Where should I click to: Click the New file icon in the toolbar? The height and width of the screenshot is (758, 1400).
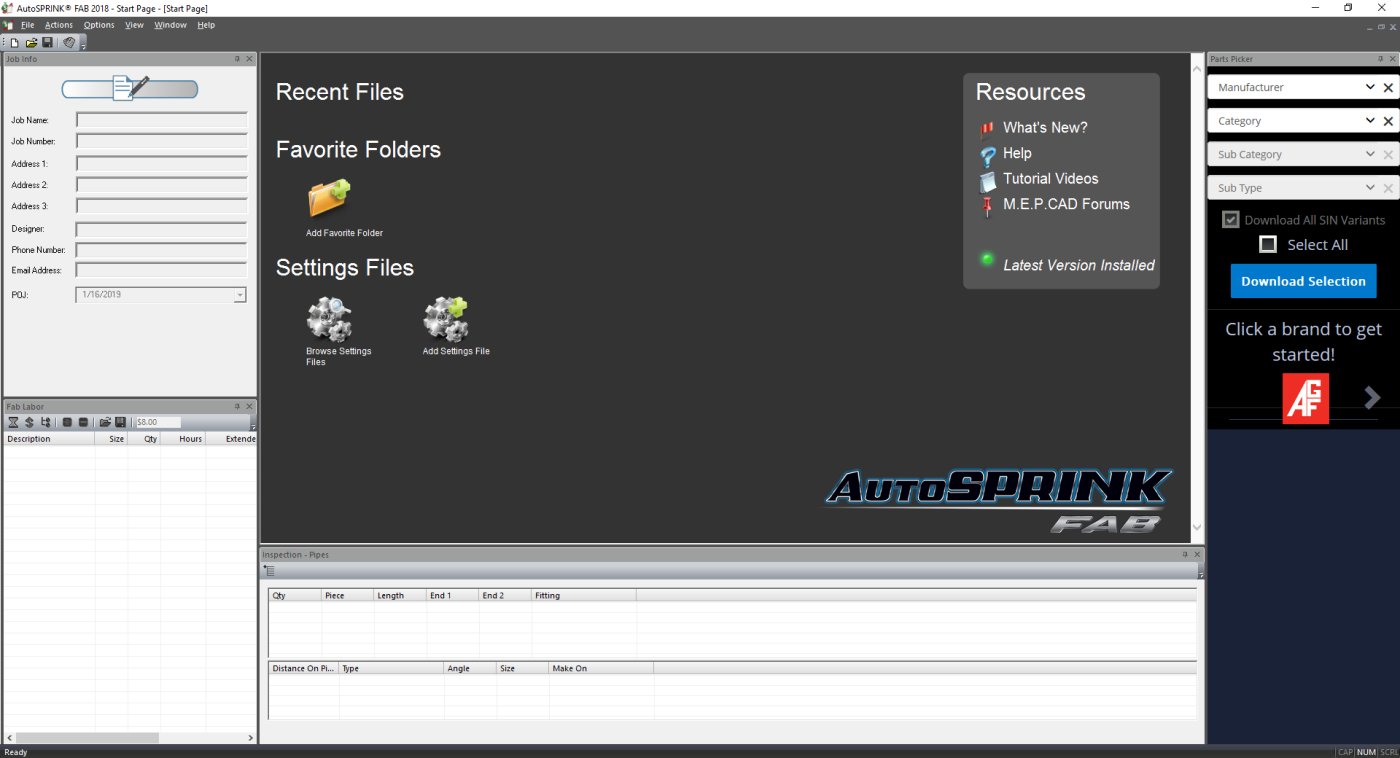15,43
